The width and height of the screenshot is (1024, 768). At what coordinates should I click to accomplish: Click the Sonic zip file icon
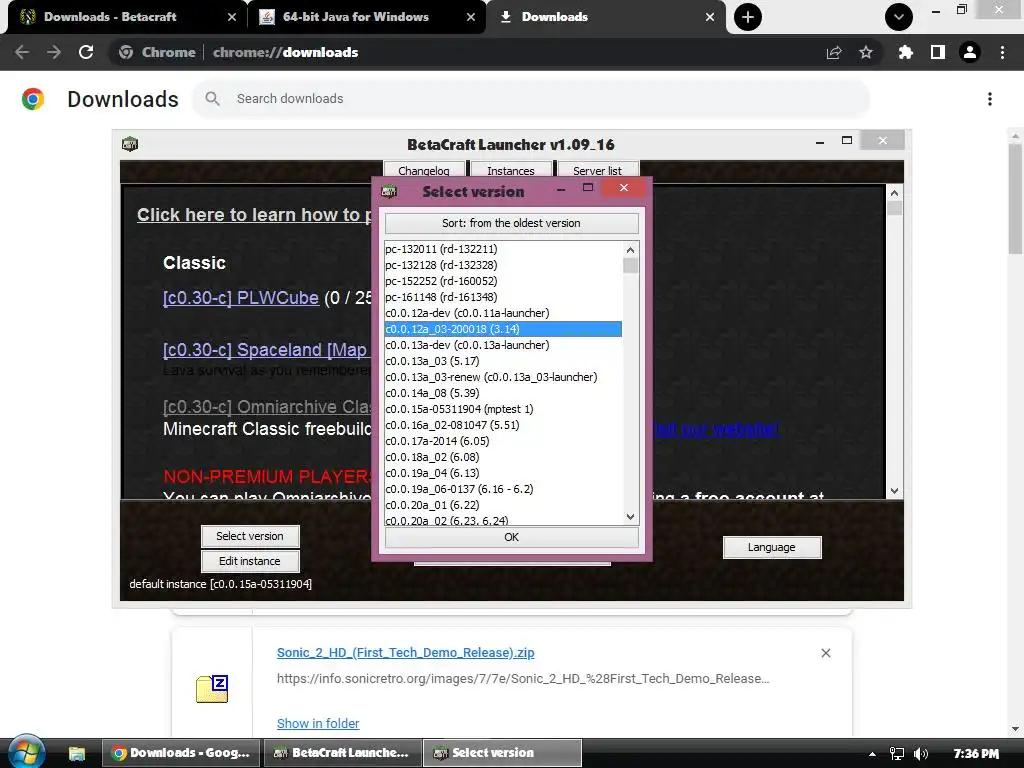coord(212,688)
